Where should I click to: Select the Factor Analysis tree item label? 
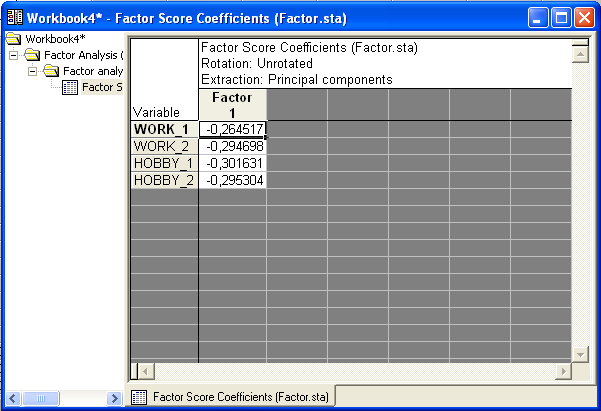pyautogui.click(x=83, y=55)
